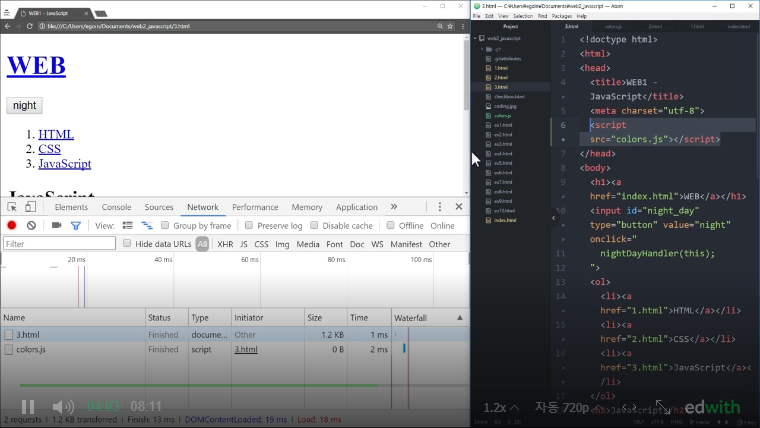Screen dimensions: 760x428
Task: Follow the HTML list link
Action: click(x=56, y=134)
